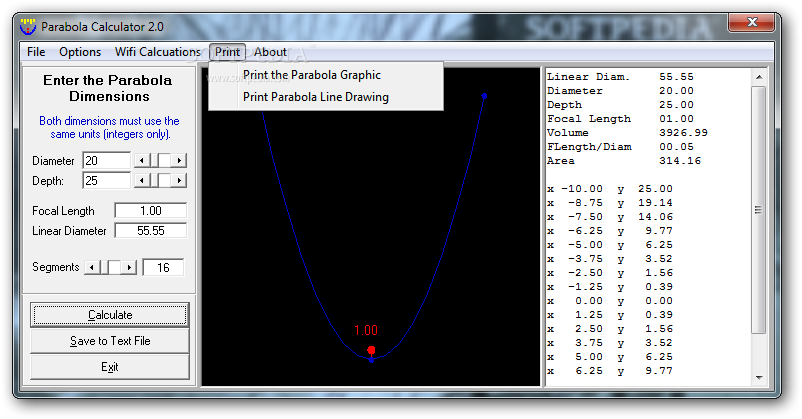This screenshot has width=802, height=419.
Task: Click the Parabola Calculator app icon in title bar
Action: (28, 27)
